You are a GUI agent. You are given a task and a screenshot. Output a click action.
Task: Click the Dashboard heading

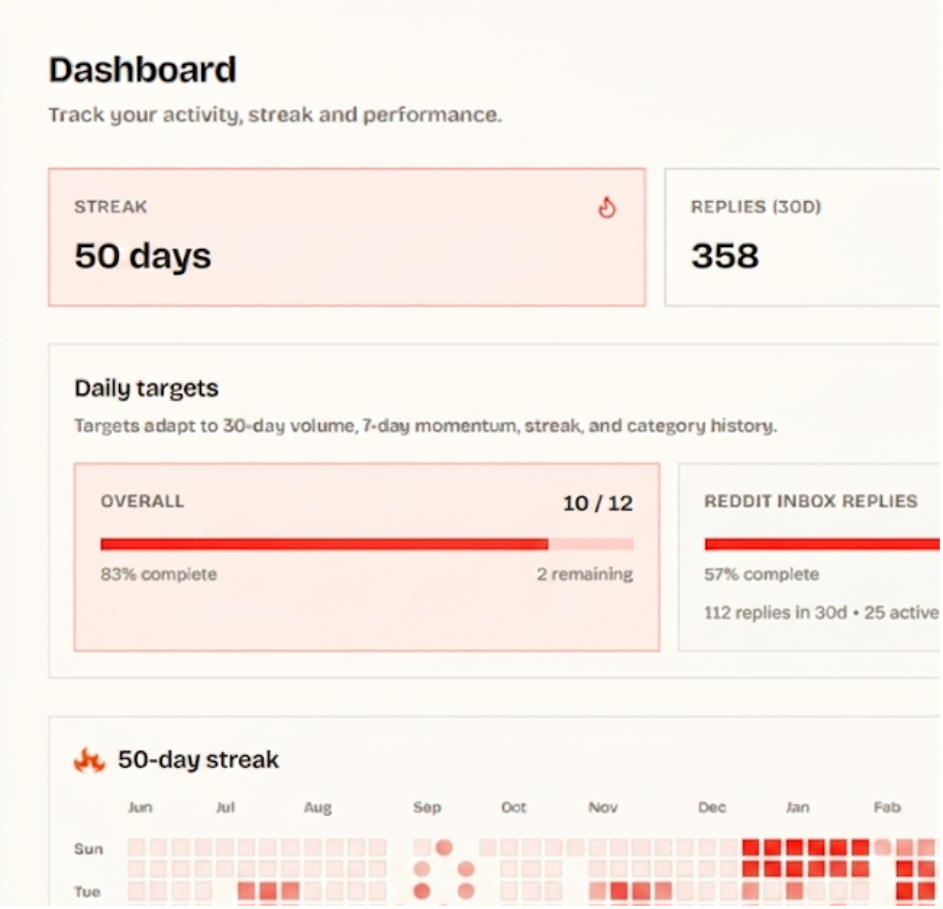143,70
